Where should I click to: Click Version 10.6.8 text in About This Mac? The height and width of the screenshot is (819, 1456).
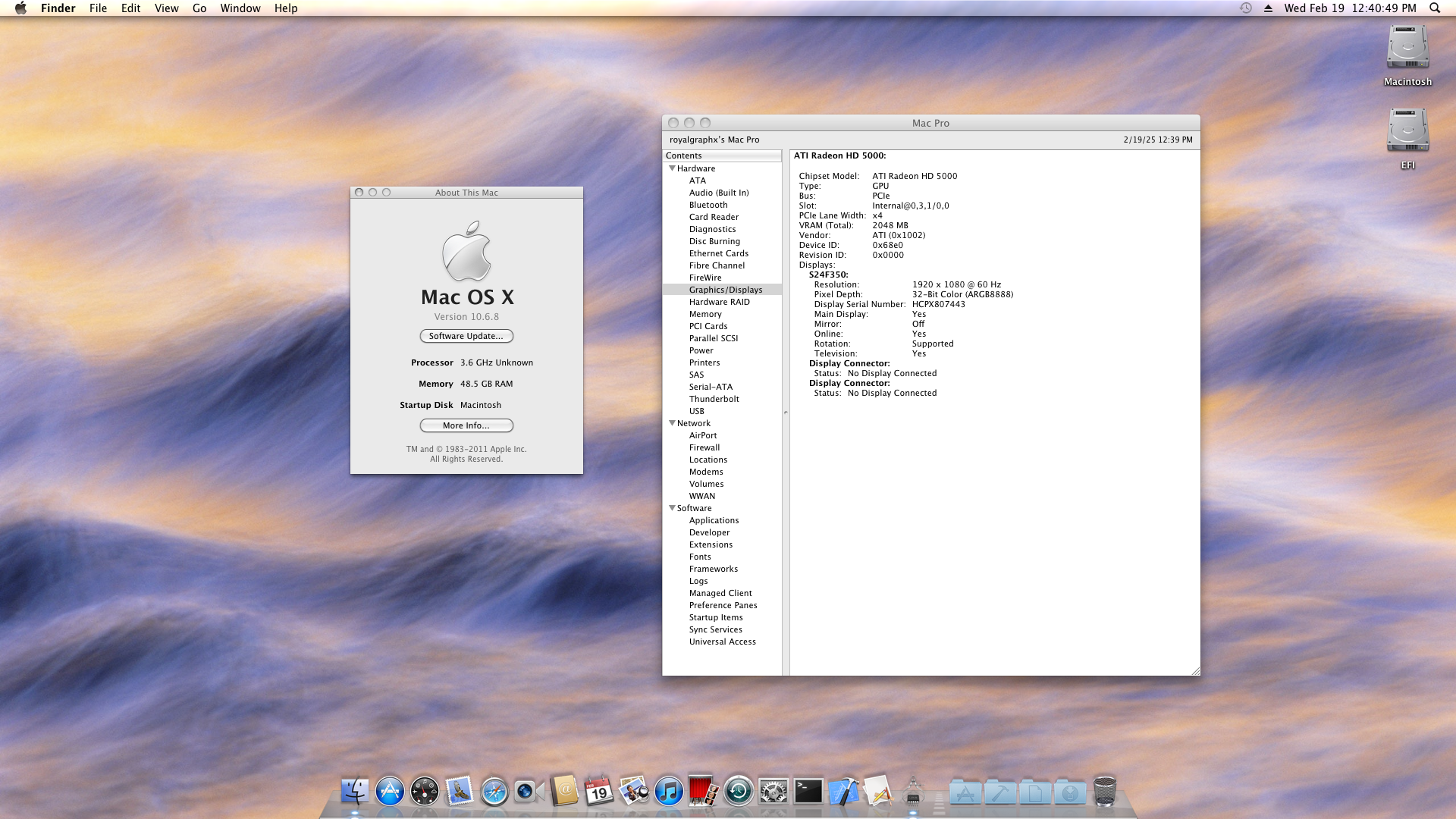point(466,317)
